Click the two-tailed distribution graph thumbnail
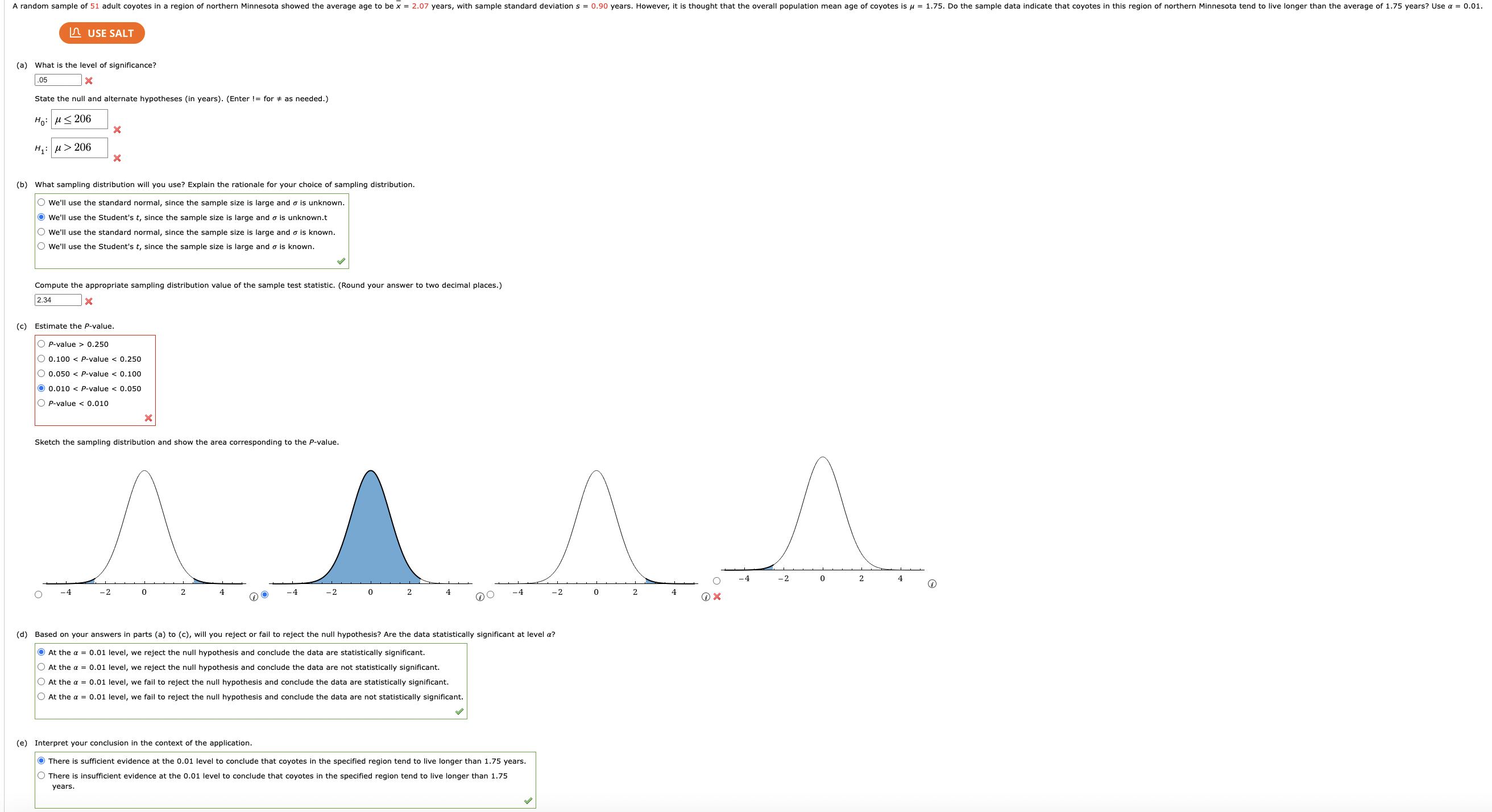Viewport: 1492px width, 812px height. click(144, 533)
